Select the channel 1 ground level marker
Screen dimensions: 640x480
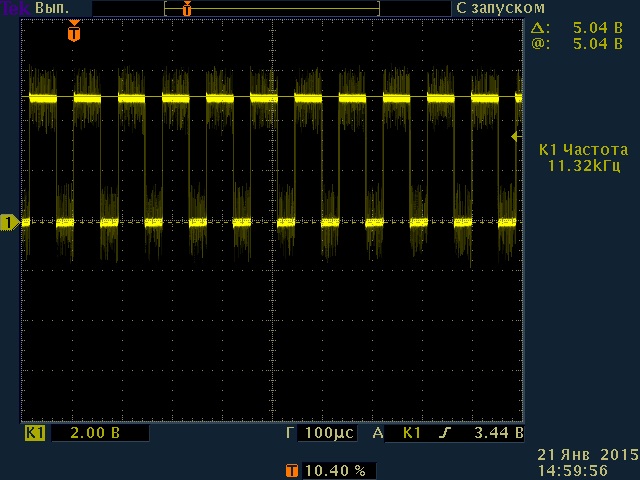click(10, 222)
